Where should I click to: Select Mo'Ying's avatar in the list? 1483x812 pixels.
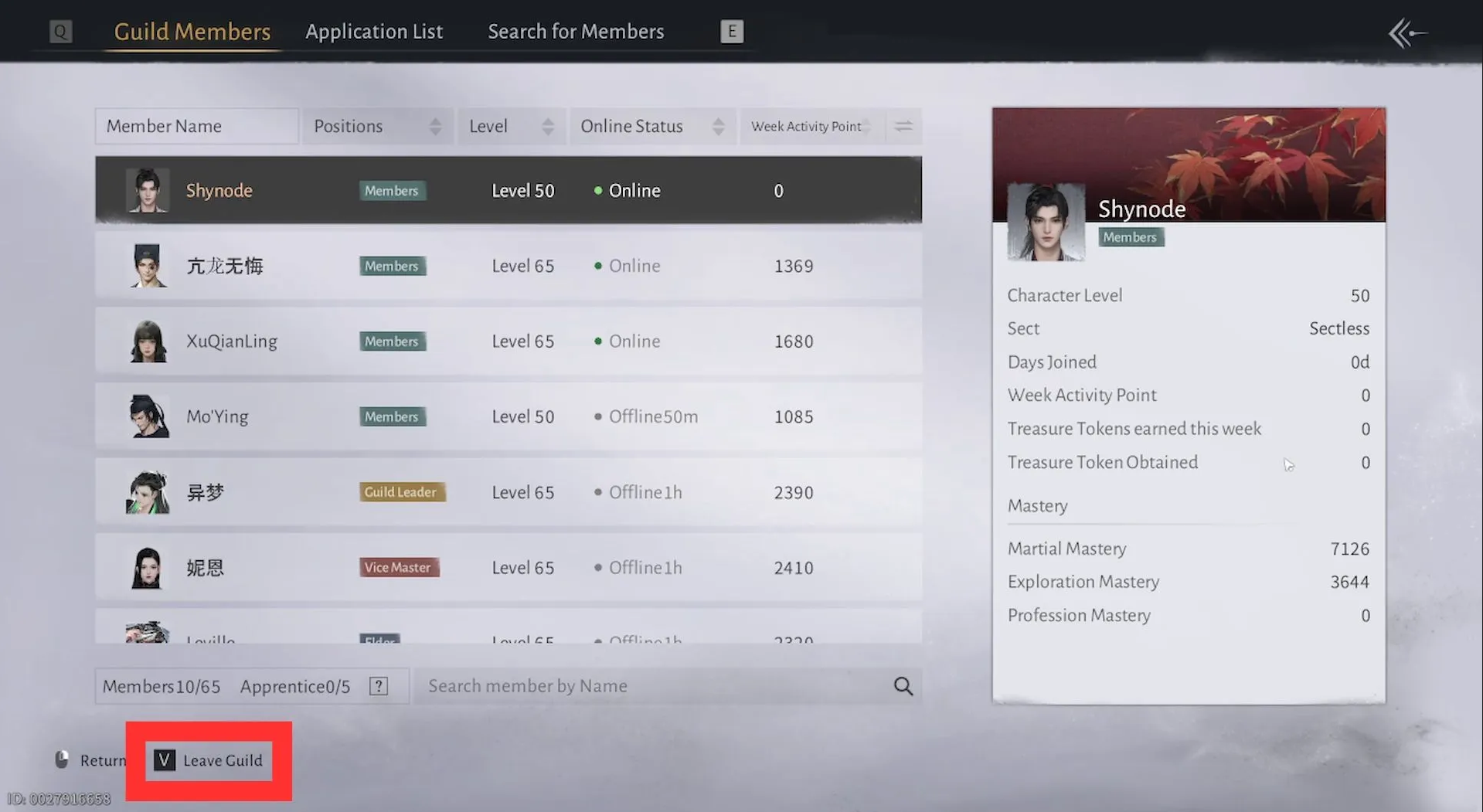click(147, 416)
